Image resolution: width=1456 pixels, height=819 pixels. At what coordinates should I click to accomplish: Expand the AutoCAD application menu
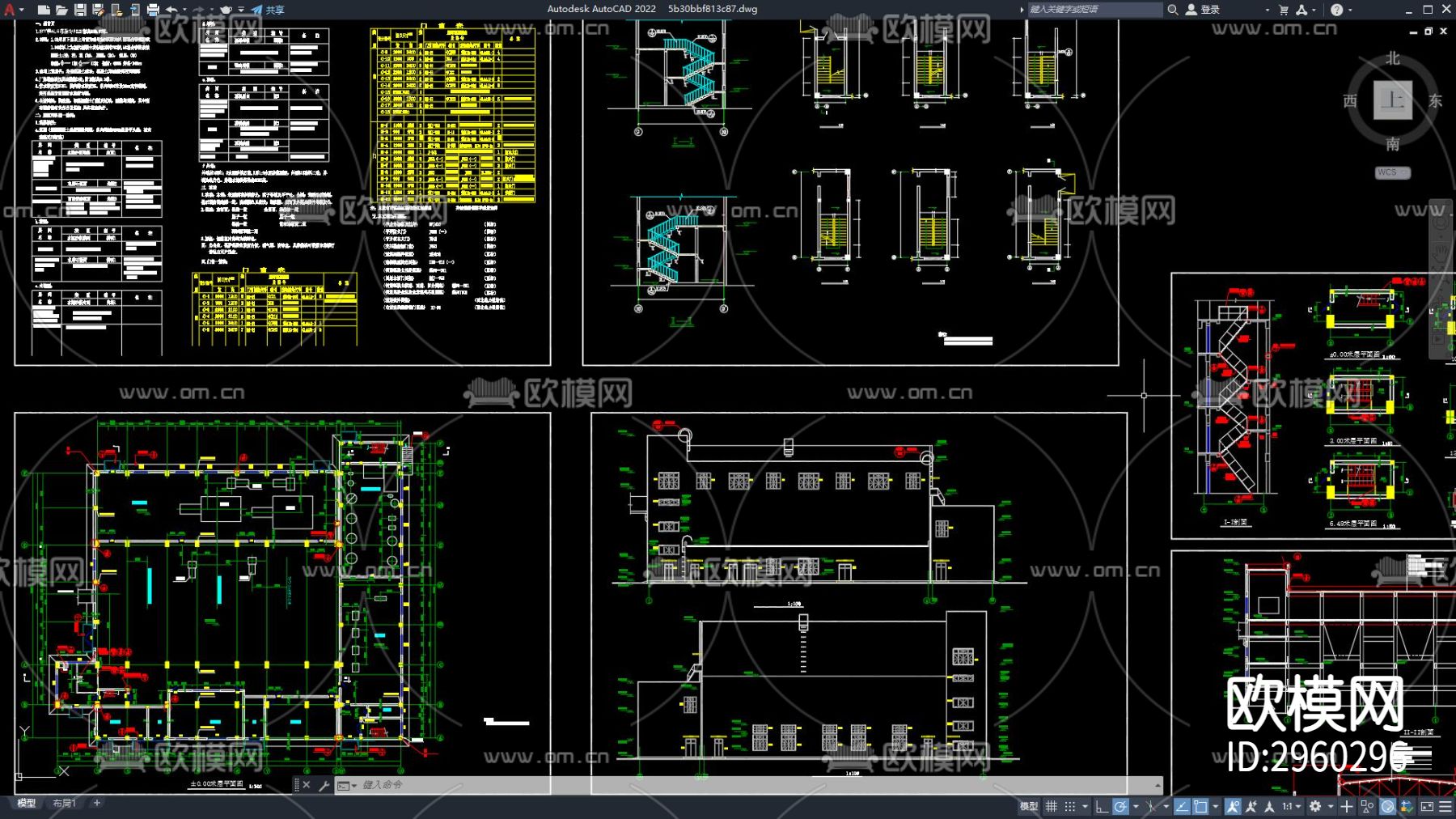(x=11, y=10)
